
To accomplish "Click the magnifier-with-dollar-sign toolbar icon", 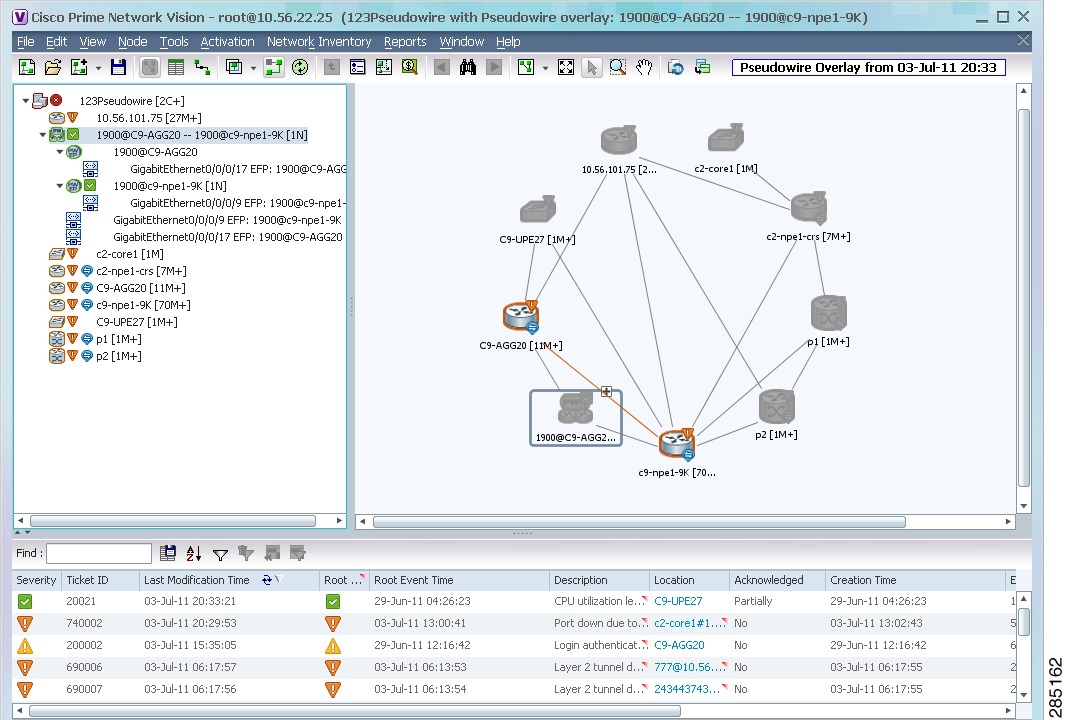I will 409,67.
